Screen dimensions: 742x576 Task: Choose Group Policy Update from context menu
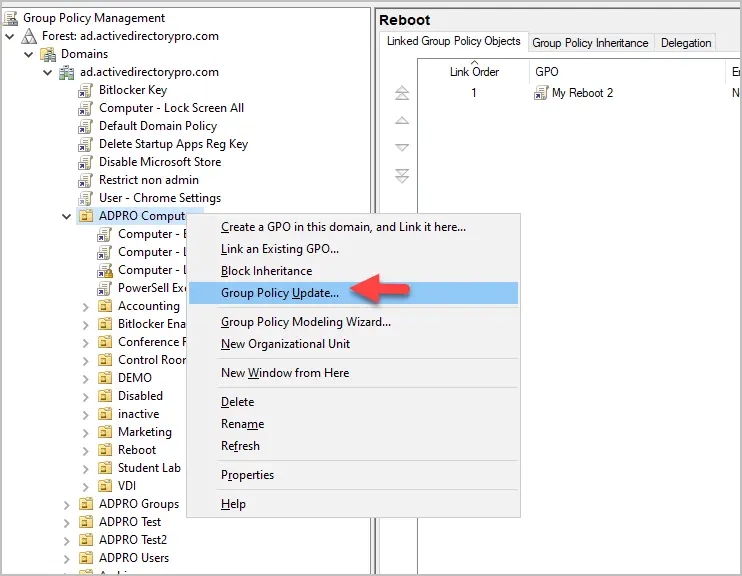click(x=353, y=293)
